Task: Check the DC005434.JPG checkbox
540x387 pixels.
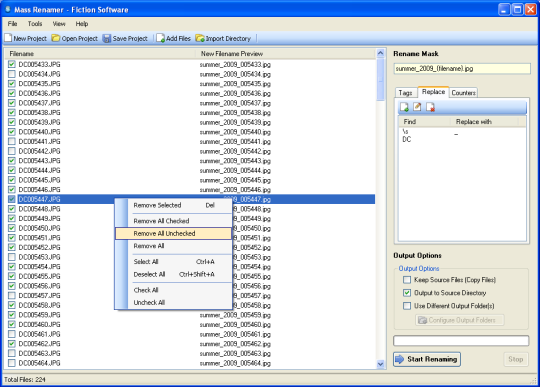Action: tap(12, 74)
